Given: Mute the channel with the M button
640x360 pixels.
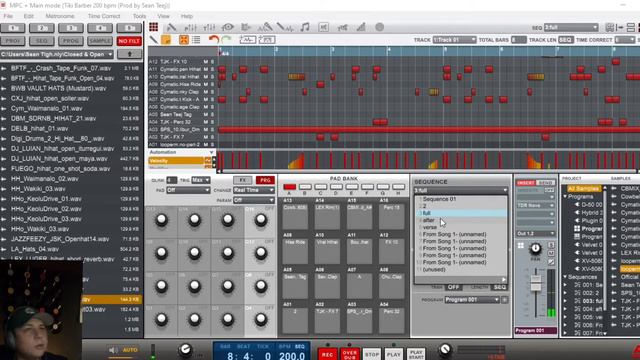Looking at the screenshot, I should click(x=551, y=253).
